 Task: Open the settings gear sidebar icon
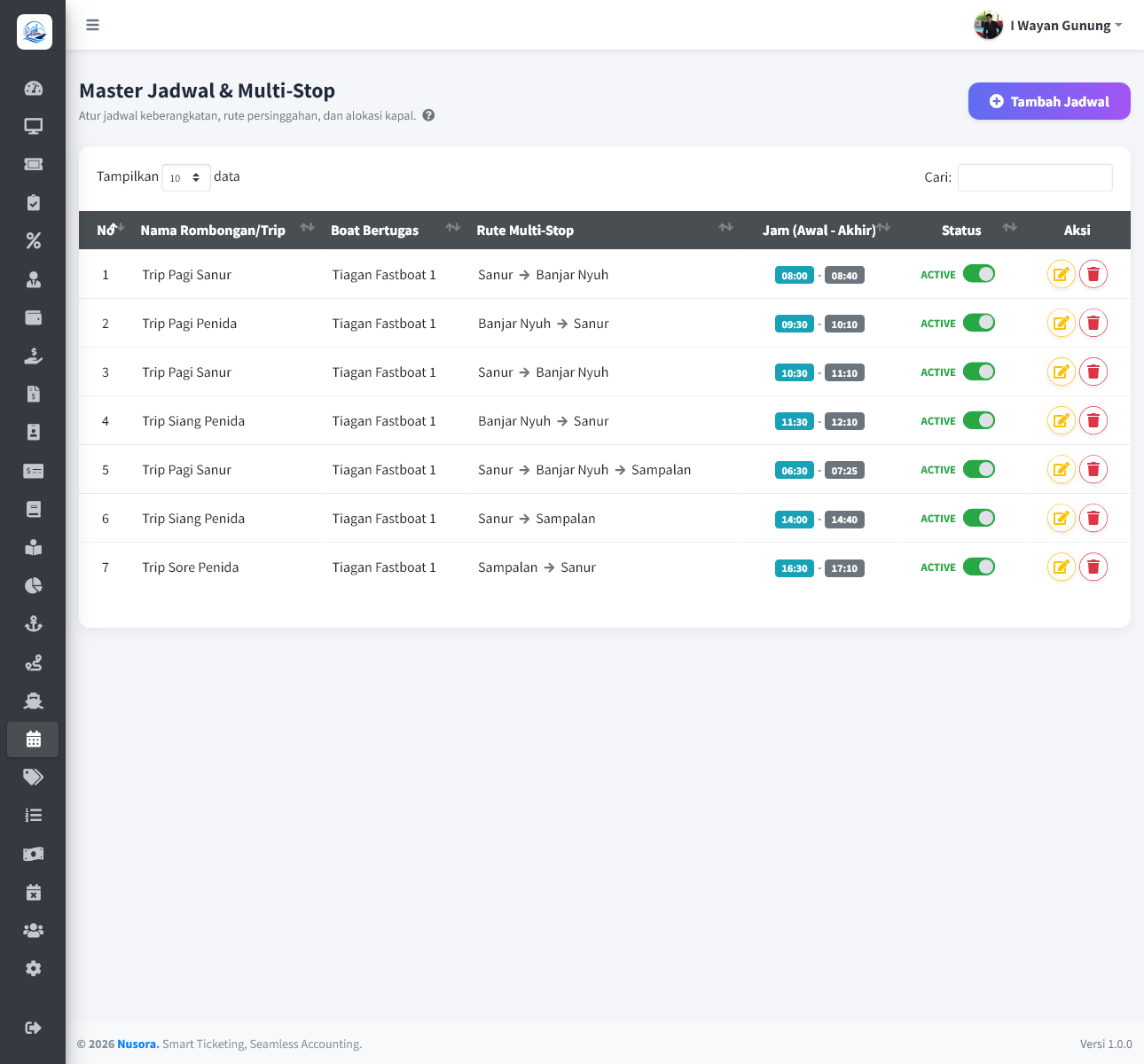click(33, 968)
